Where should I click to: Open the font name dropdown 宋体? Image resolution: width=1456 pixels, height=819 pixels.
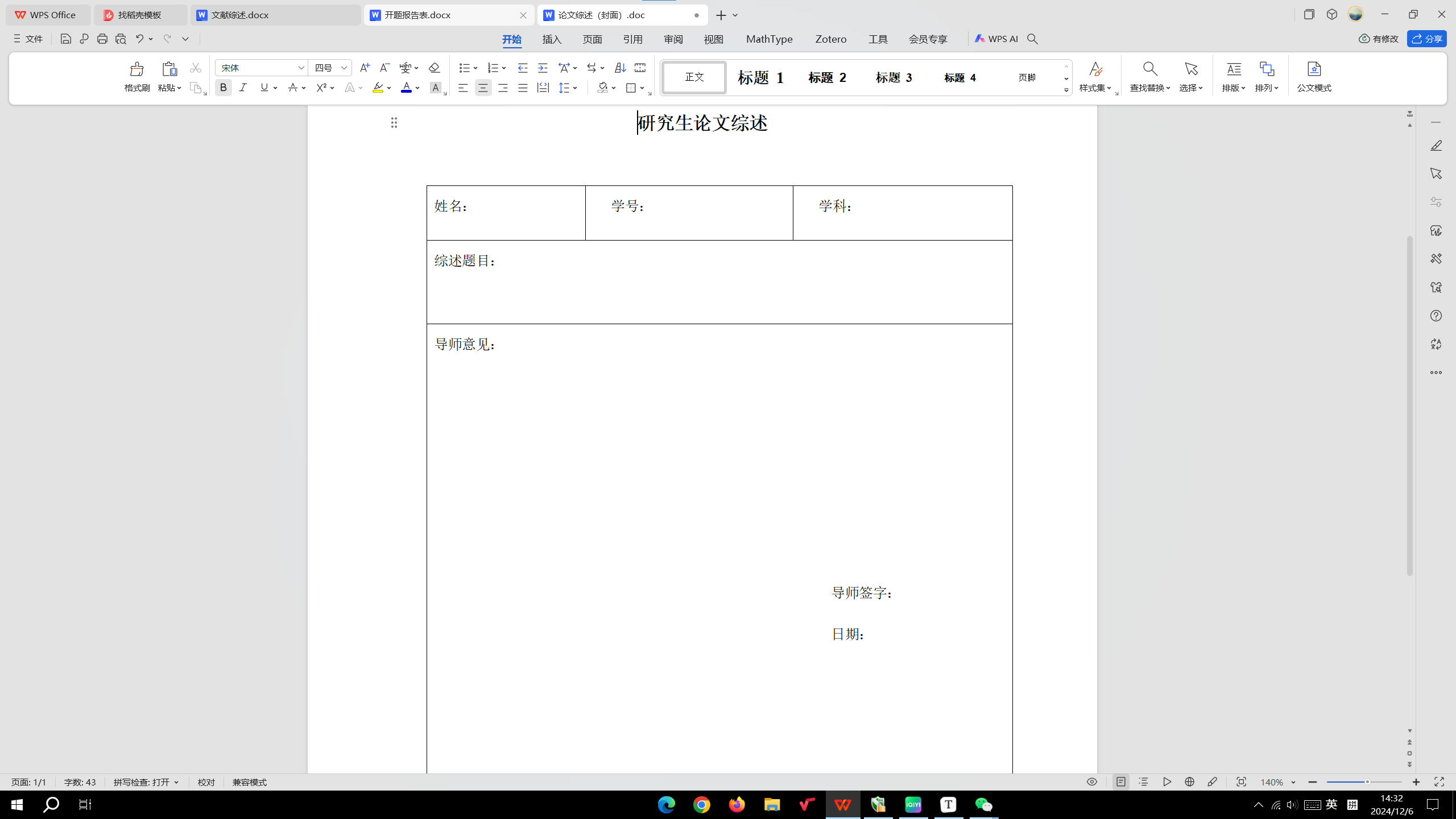point(301,68)
